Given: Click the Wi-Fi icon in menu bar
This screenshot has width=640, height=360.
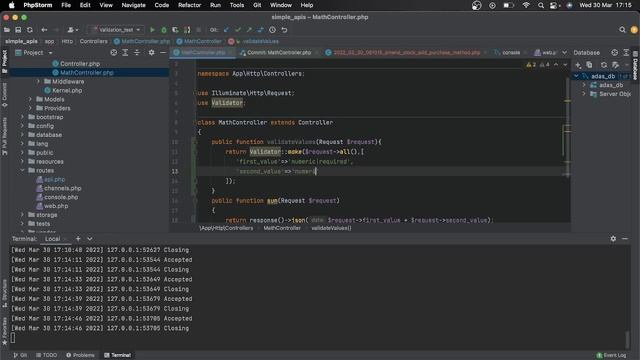Looking at the screenshot, I should coord(526,5).
